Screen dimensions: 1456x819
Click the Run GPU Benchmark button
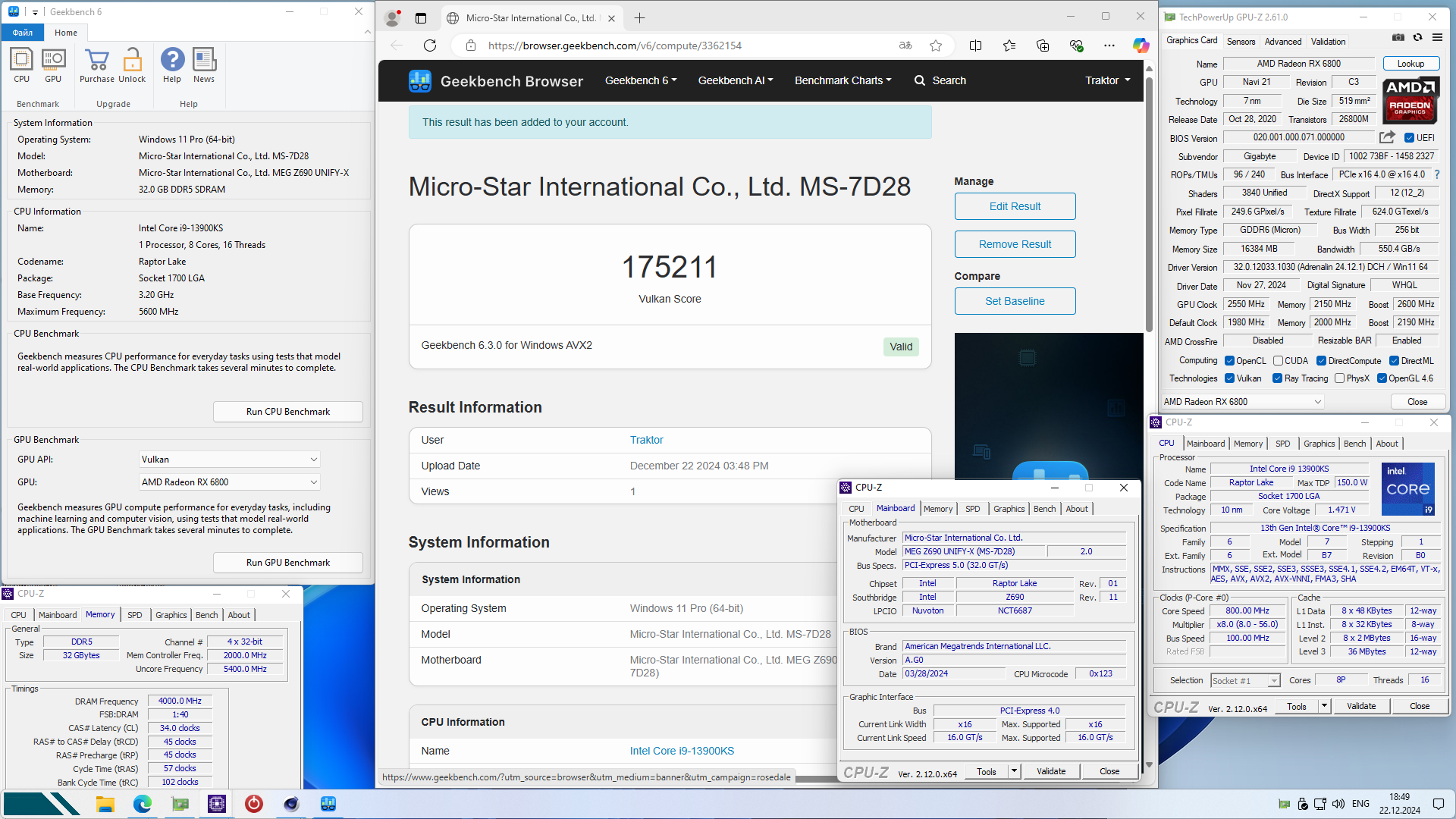[288, 563]
